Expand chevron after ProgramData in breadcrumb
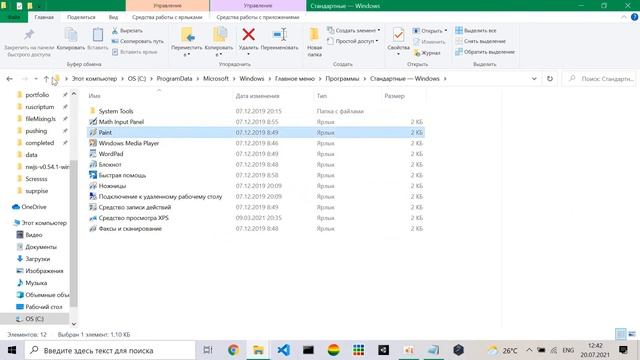640x360 pixels. [x=198, y=79]
